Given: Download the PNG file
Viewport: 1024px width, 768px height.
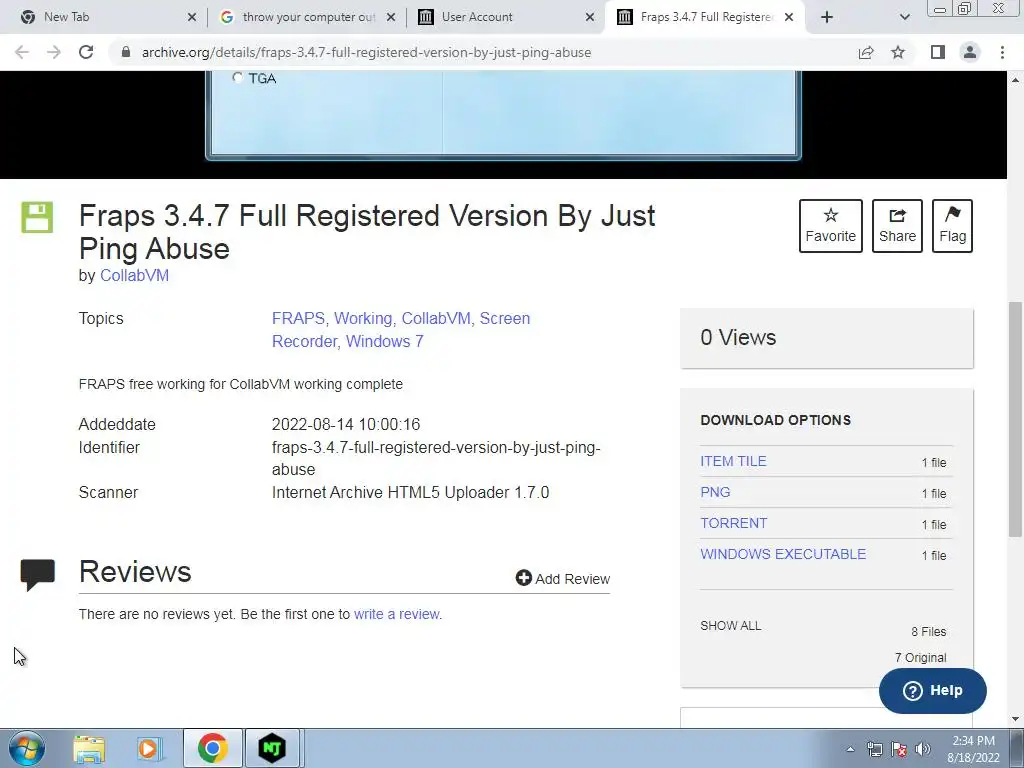Looking at the screenshot, I should pos(715,492).
